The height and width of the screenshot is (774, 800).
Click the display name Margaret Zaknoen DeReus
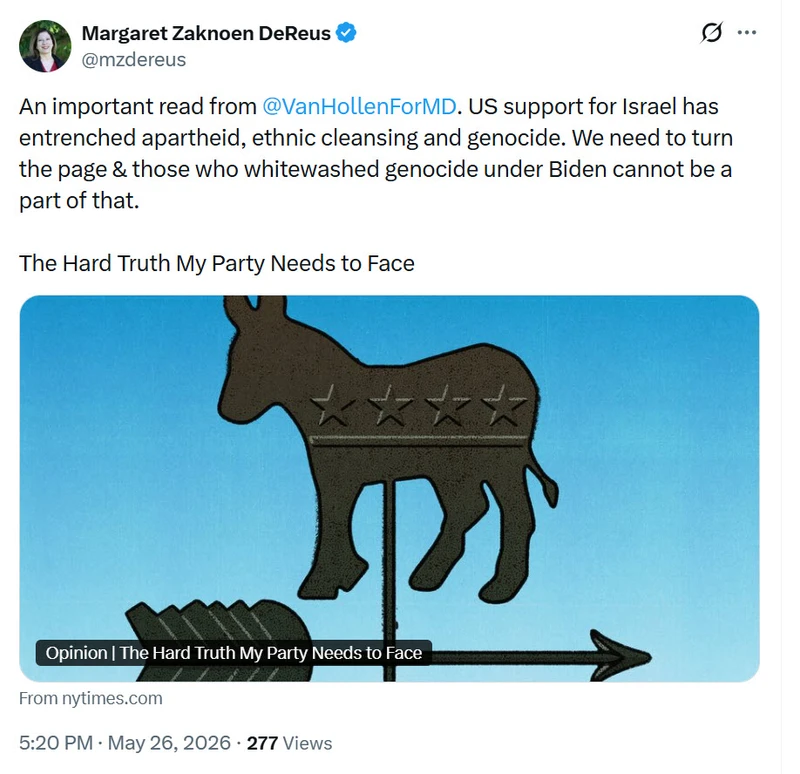coord(206,33)
